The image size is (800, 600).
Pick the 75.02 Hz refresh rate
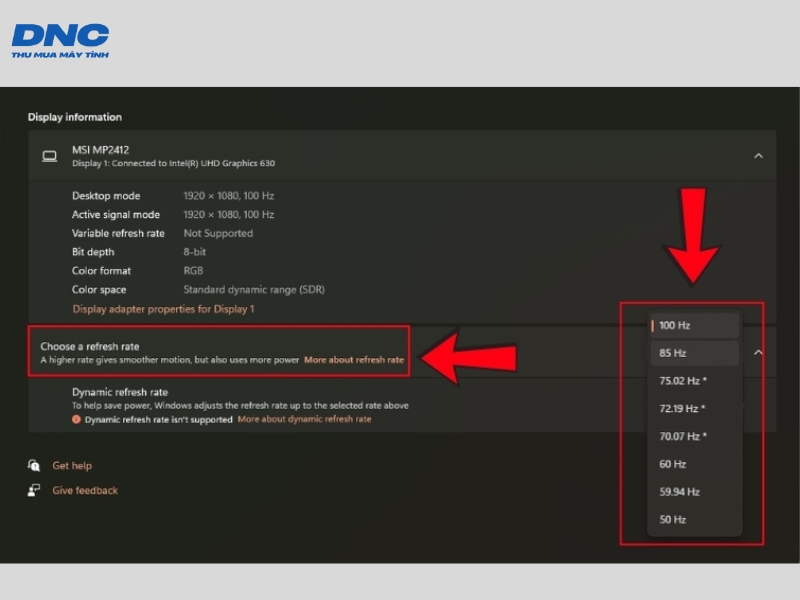coord(695,381)
